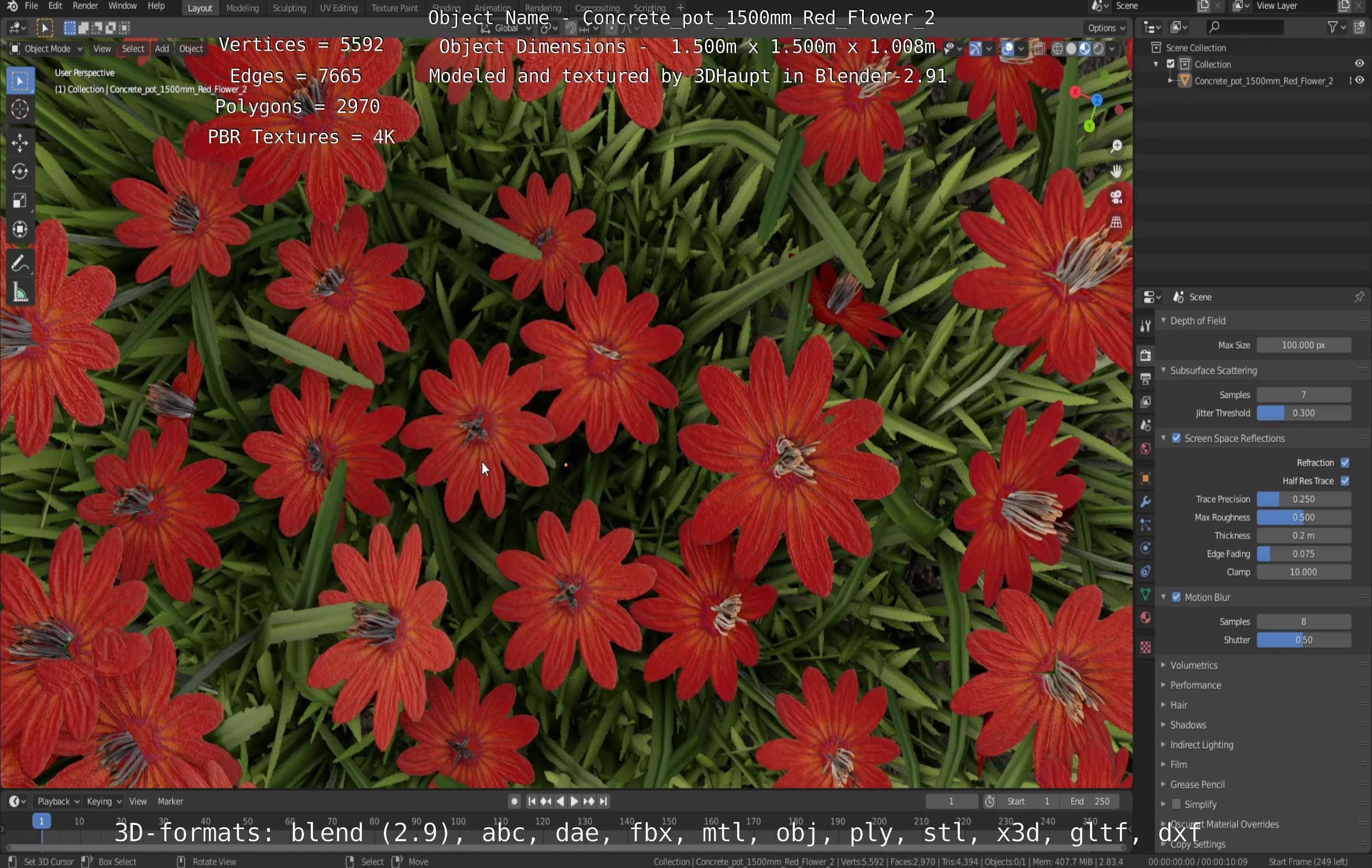Switch perspective/orthographic grid gizmo icon
The width and height of the screenshot is (1372, 868).
[1116, 222]
